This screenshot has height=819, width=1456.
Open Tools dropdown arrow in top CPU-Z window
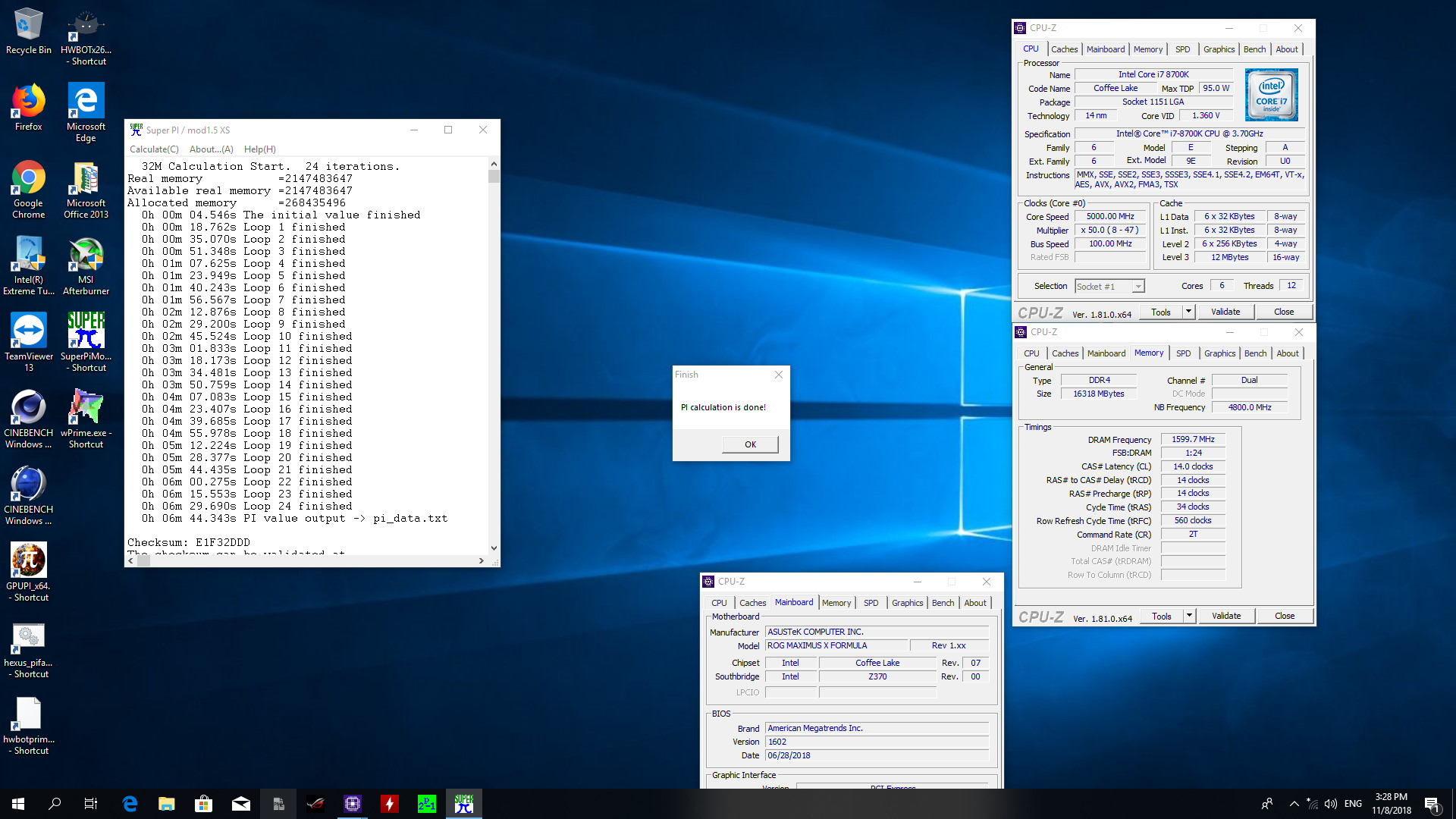tap(1188, 312)
